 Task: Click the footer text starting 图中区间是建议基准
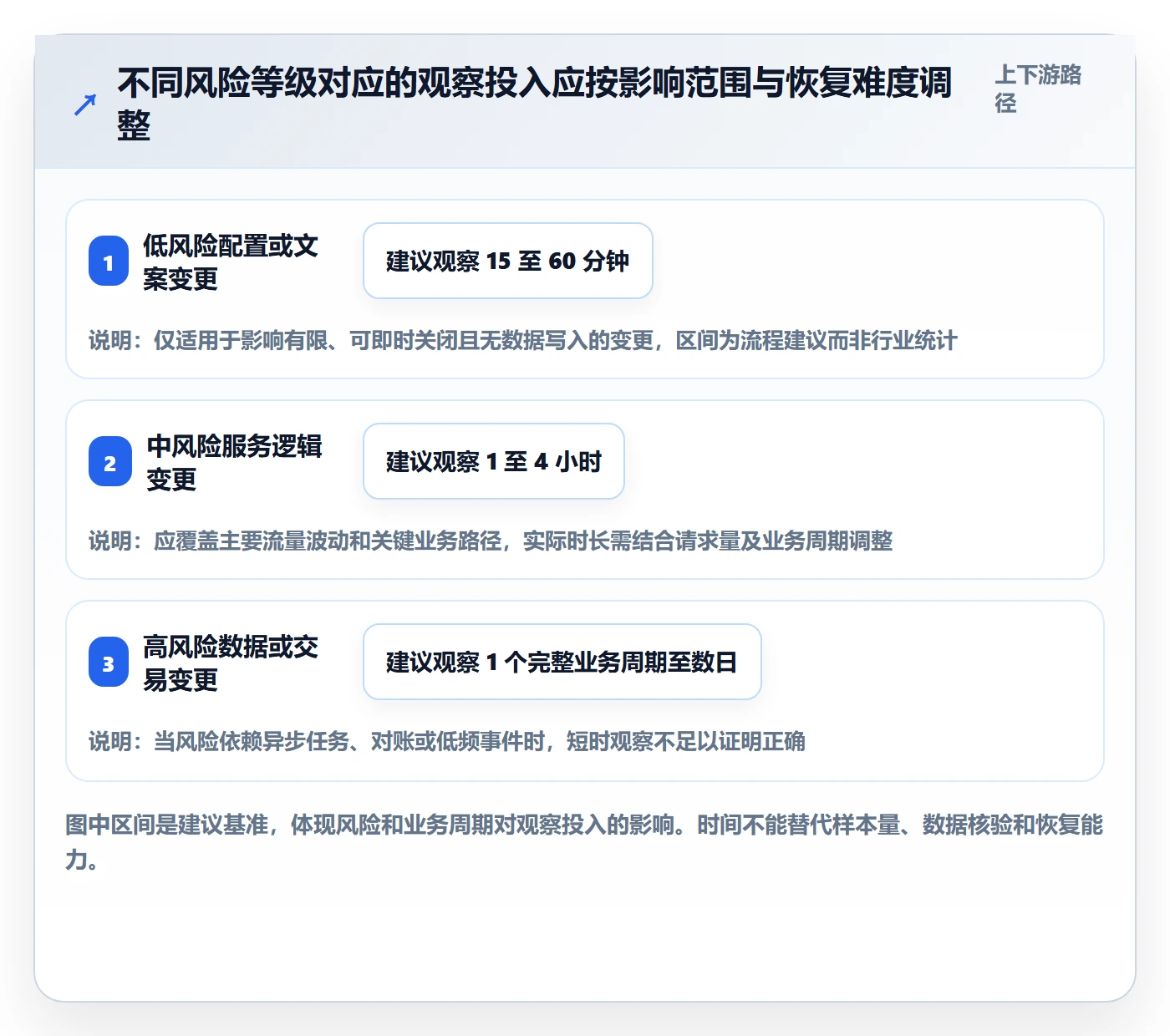click(584, 842)
